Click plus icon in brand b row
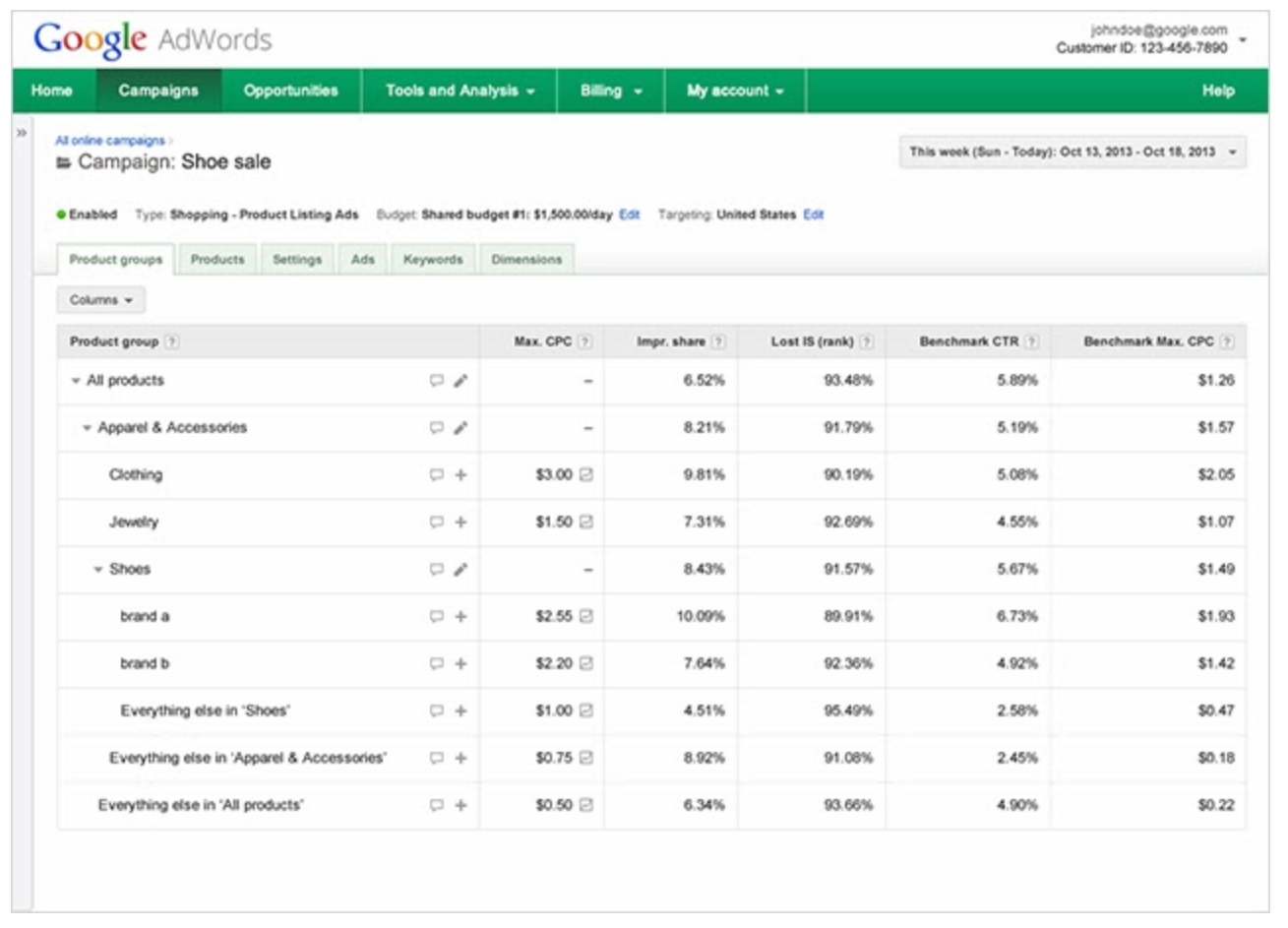 (460, 664)
